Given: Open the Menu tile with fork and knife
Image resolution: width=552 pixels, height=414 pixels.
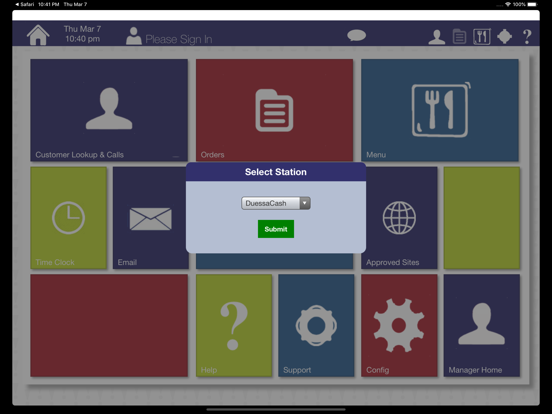Looking at the screenshot, I should pyautogui.click(x=440, y=110).
